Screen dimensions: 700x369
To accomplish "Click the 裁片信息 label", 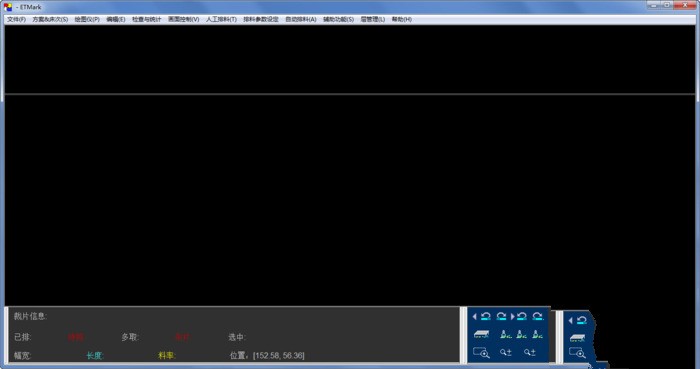I will pyautogui.click(x=30, y=316).
